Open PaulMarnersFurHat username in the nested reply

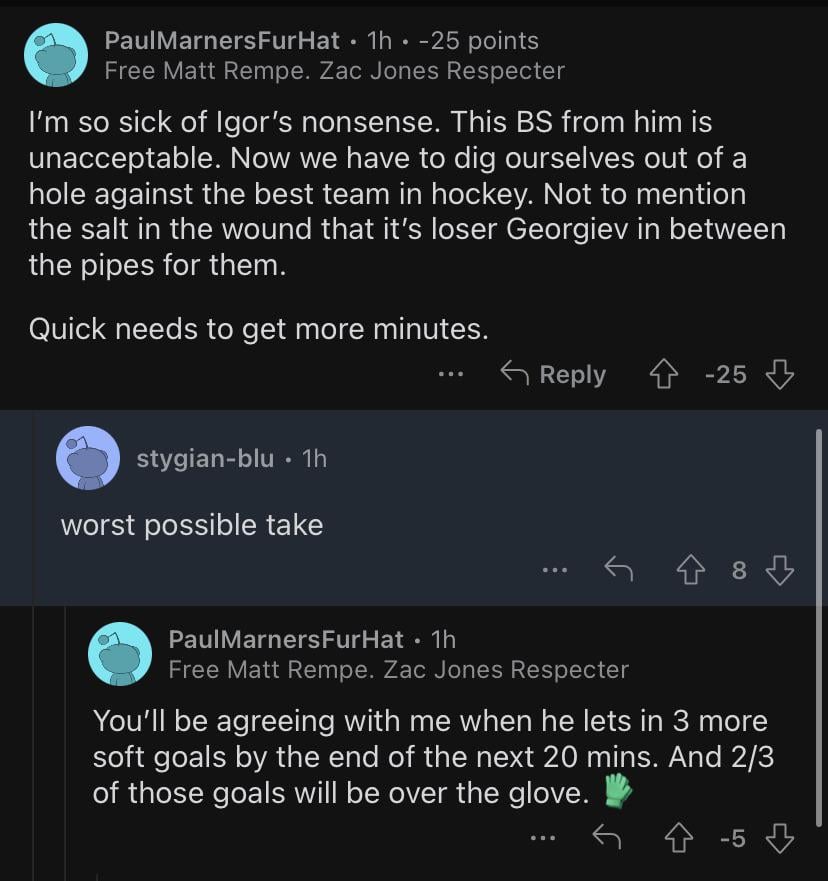(286, 639)
